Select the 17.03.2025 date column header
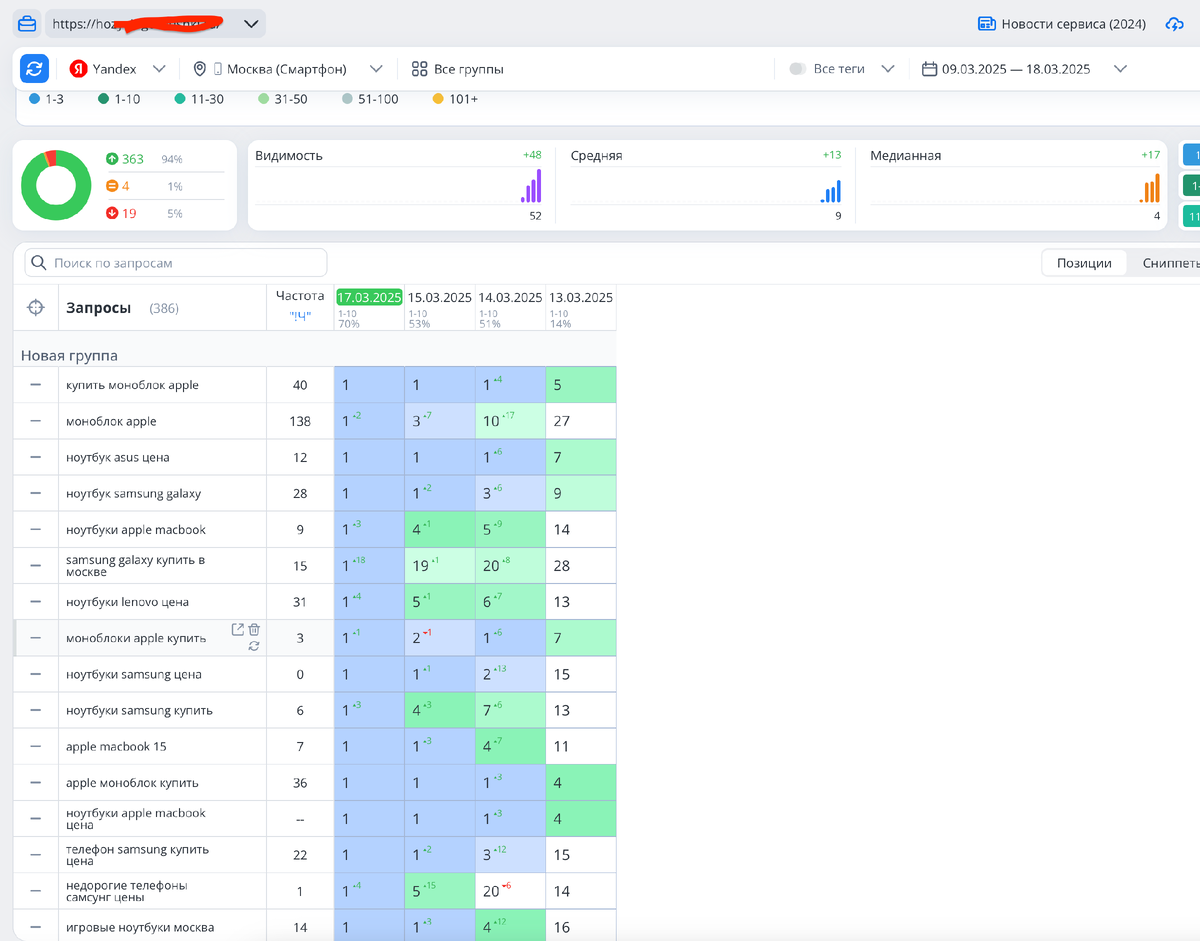Viewport: 1200px width, 941px height. [369, 297]
